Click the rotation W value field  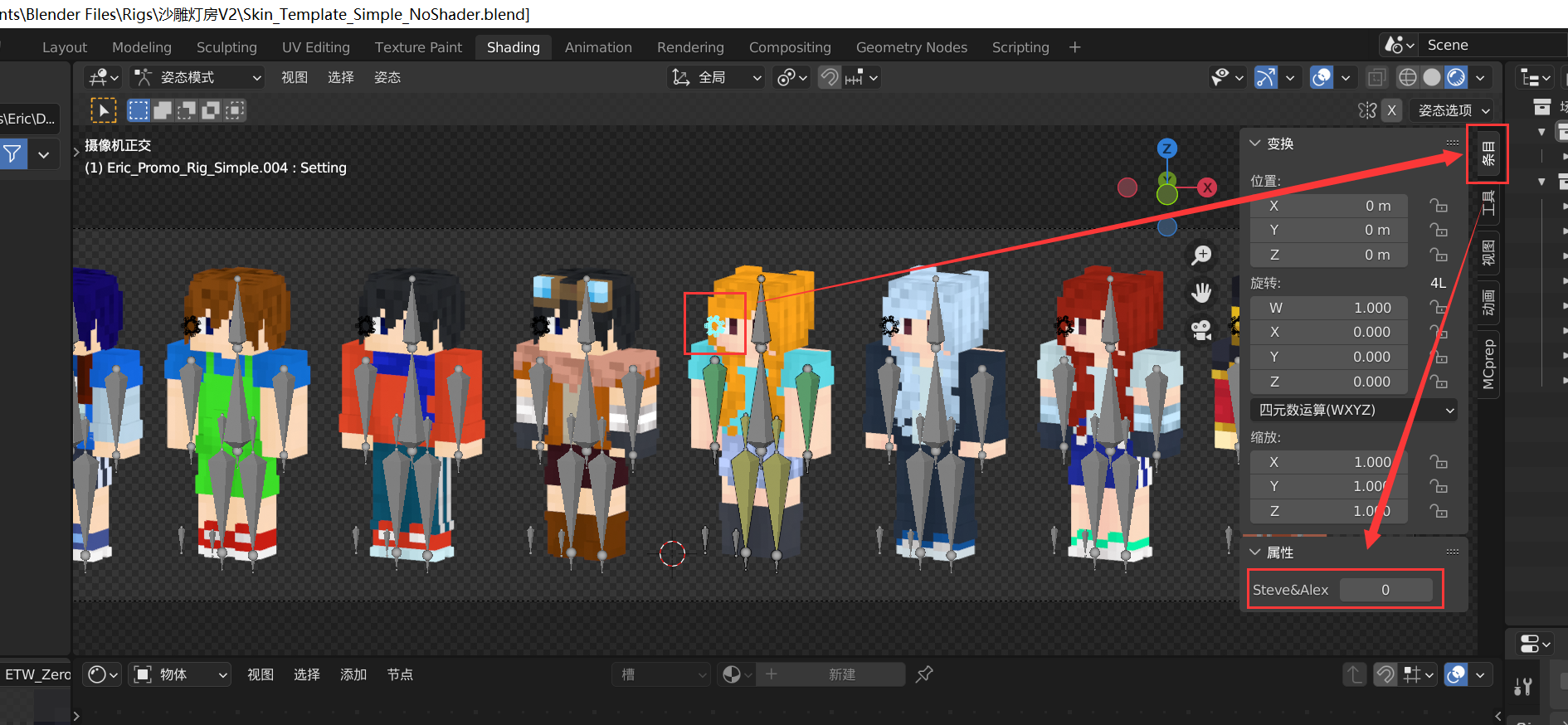point(1329,308)
